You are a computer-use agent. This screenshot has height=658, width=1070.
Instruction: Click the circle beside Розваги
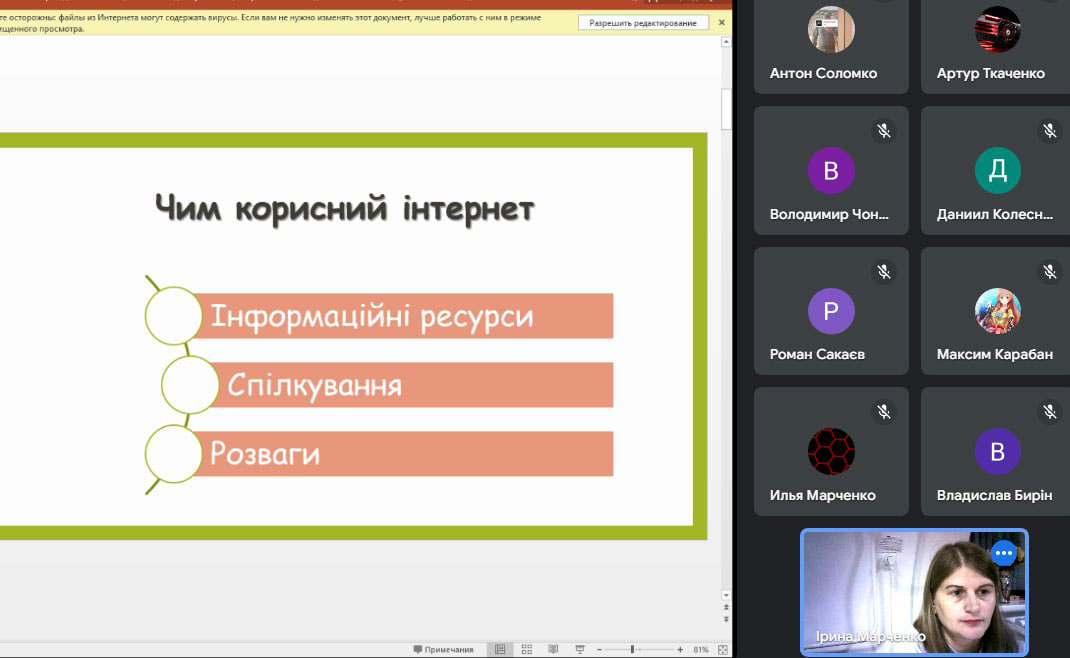coord(173,454)
